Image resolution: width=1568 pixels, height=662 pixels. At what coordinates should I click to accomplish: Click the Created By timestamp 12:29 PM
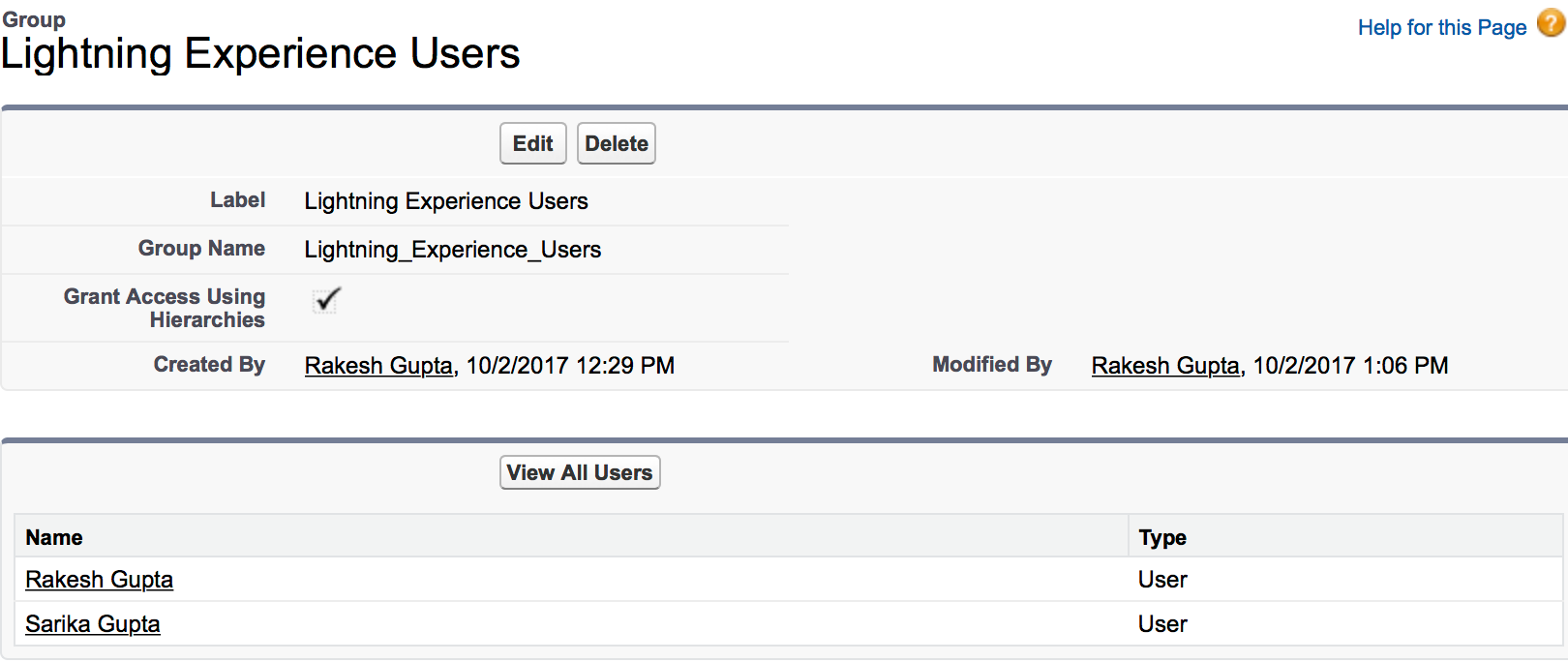point(570,366)
